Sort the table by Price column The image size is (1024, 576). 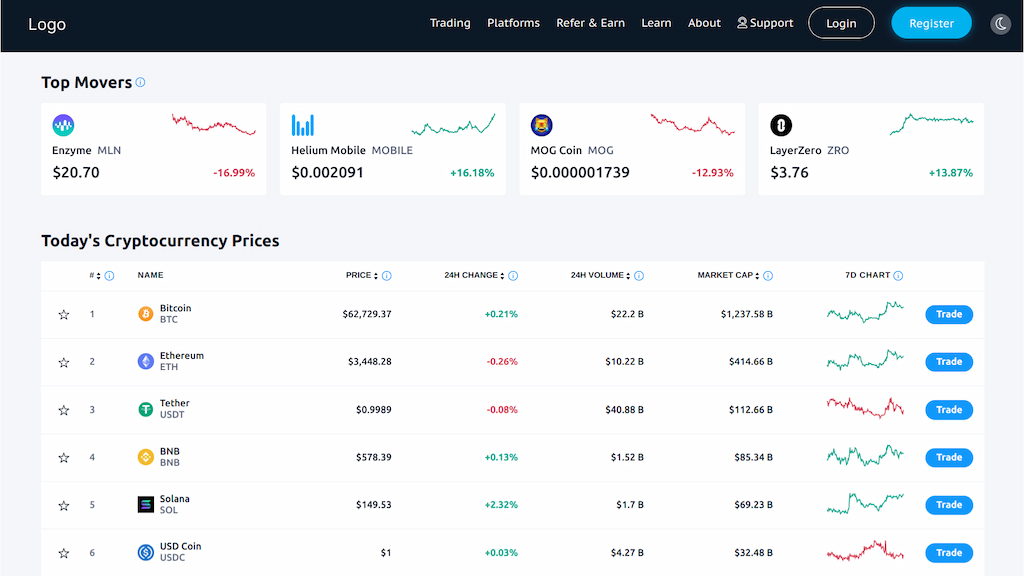coord(360,275)
